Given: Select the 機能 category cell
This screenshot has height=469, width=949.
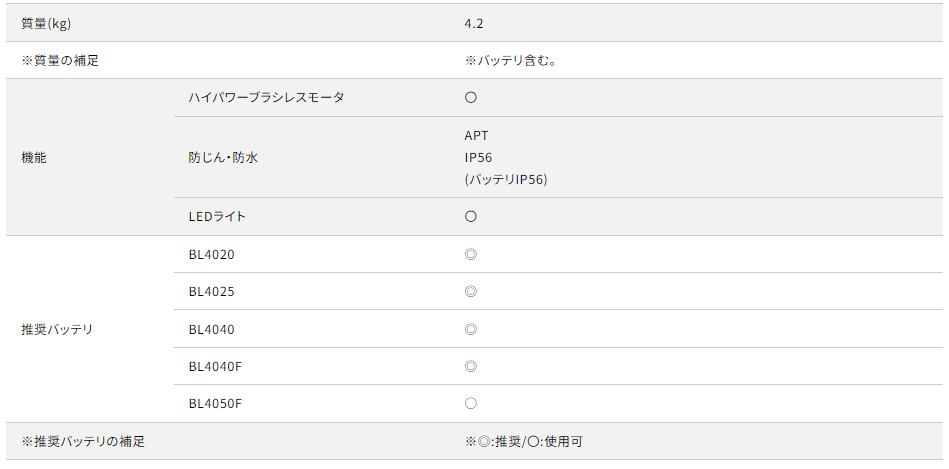Looking at the screenshot, I should [34, 158].
